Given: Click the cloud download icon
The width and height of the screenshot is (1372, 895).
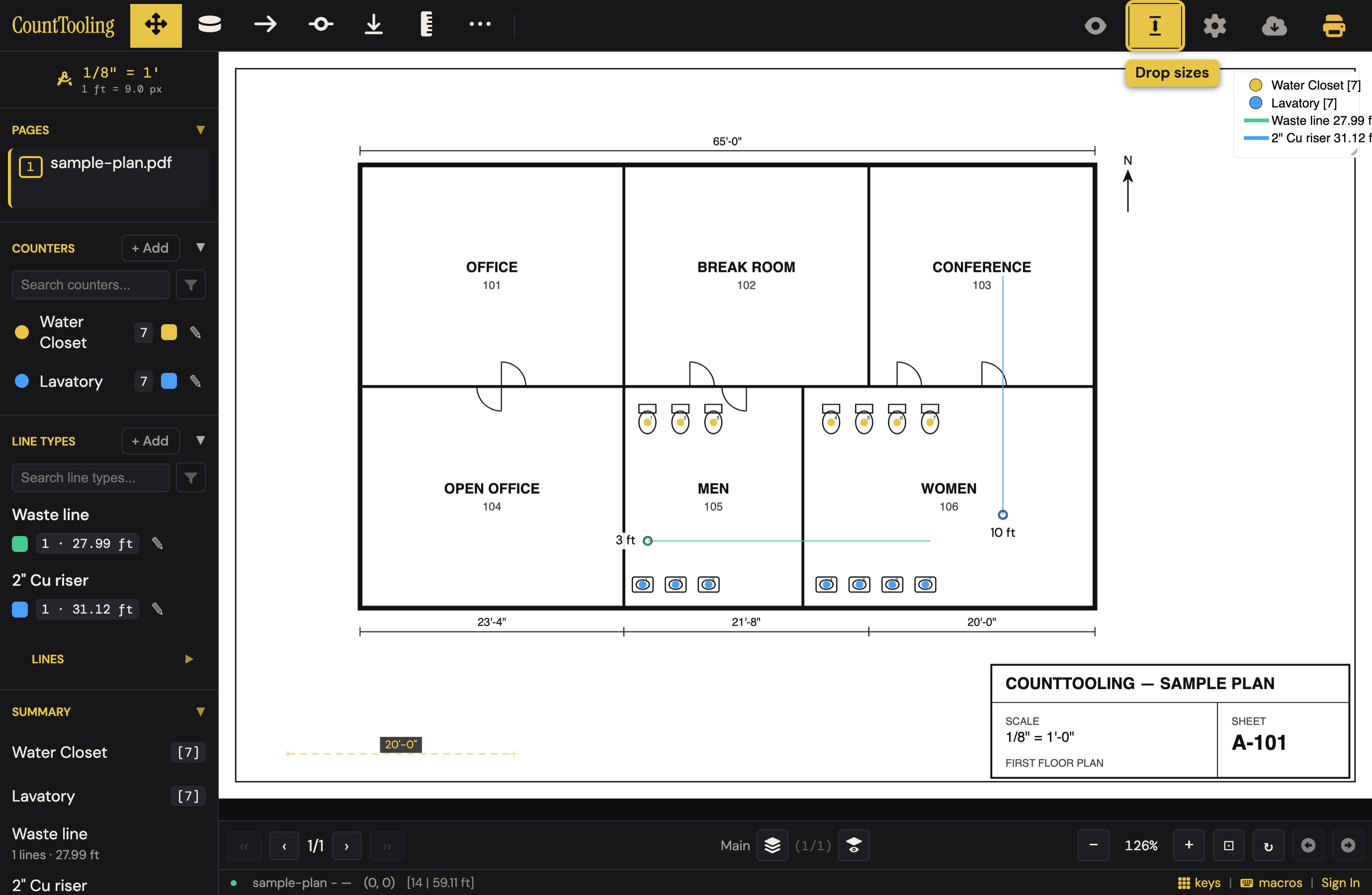Looking at the screenshot, I should coord(1274,26).
